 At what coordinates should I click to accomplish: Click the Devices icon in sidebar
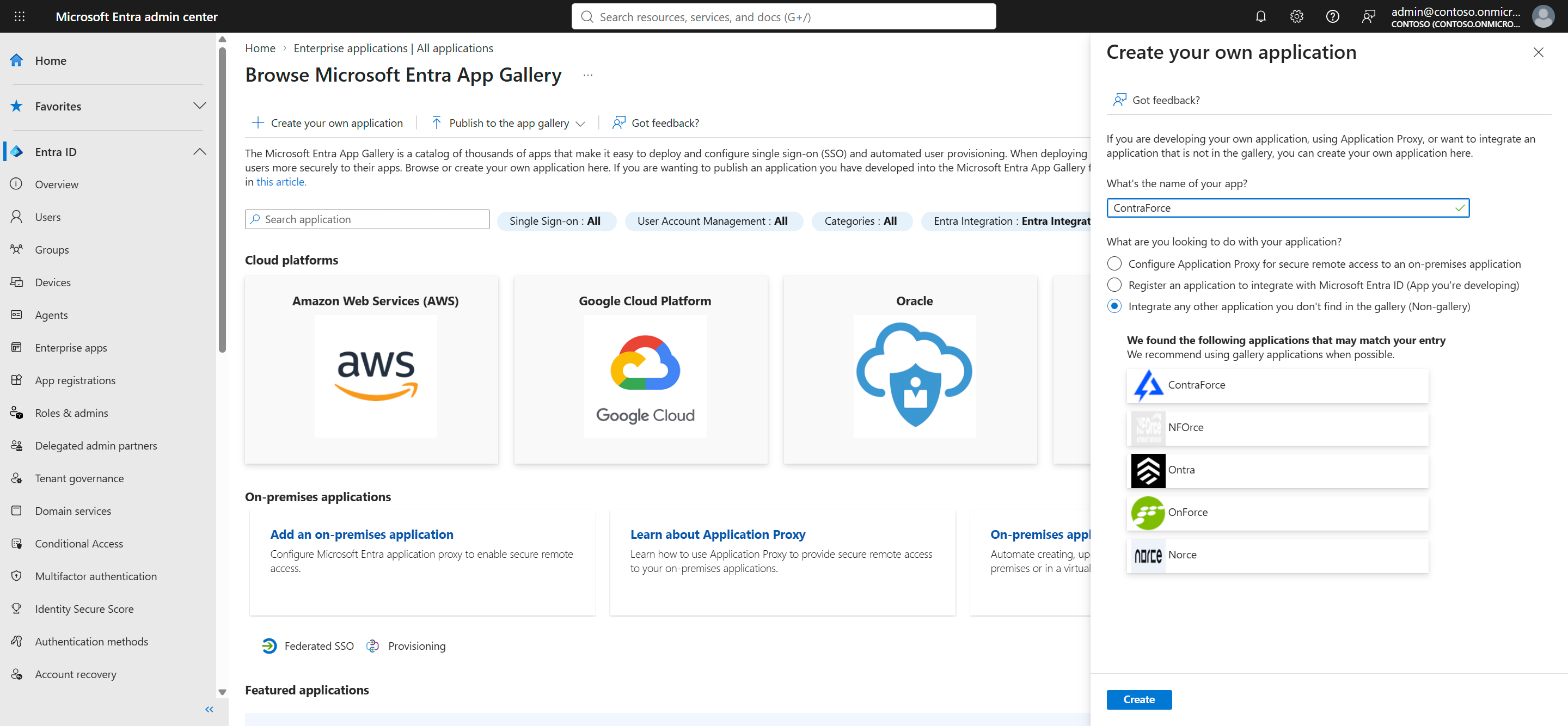[16, 282]
